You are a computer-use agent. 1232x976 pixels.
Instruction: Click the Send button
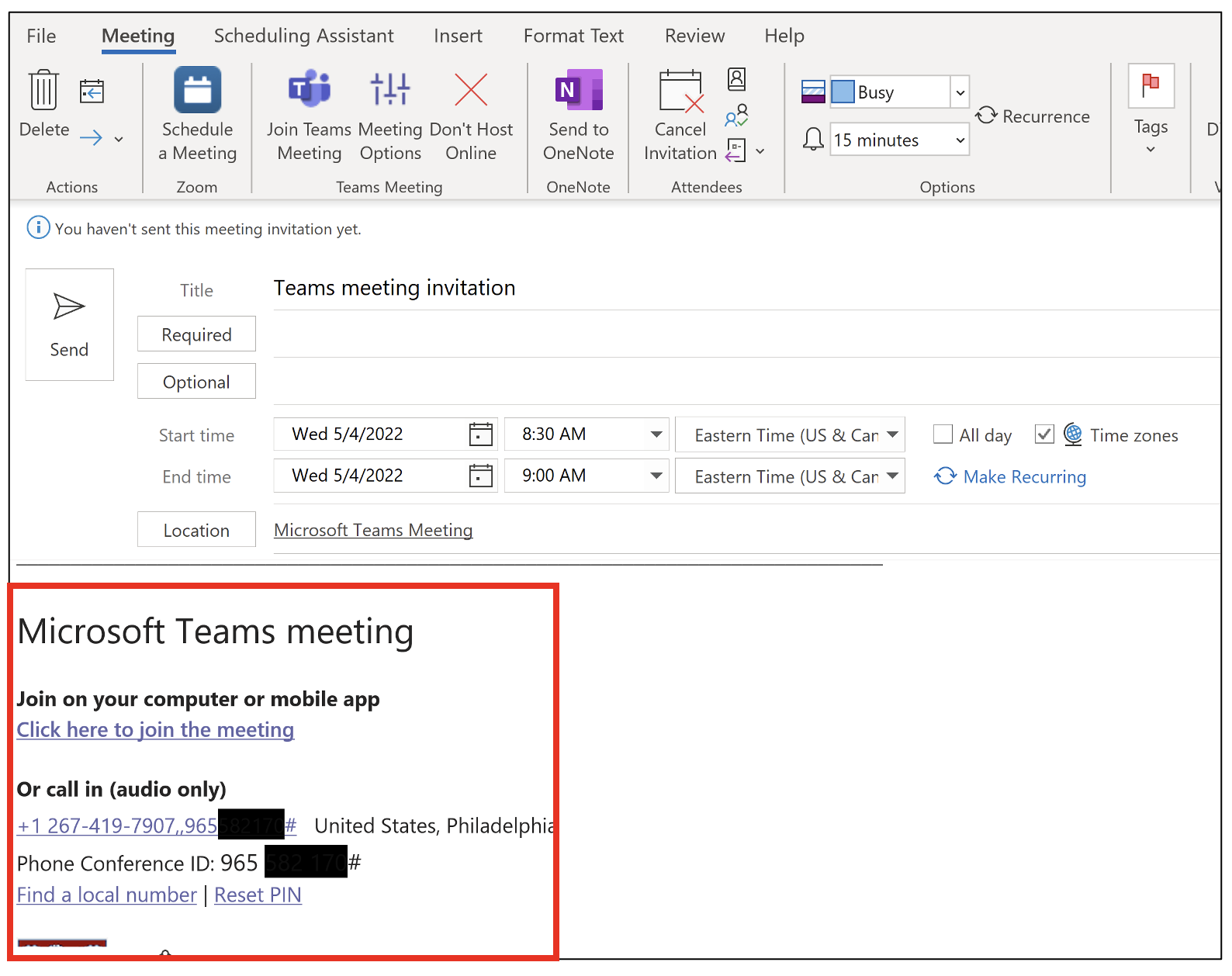point(69,324)
